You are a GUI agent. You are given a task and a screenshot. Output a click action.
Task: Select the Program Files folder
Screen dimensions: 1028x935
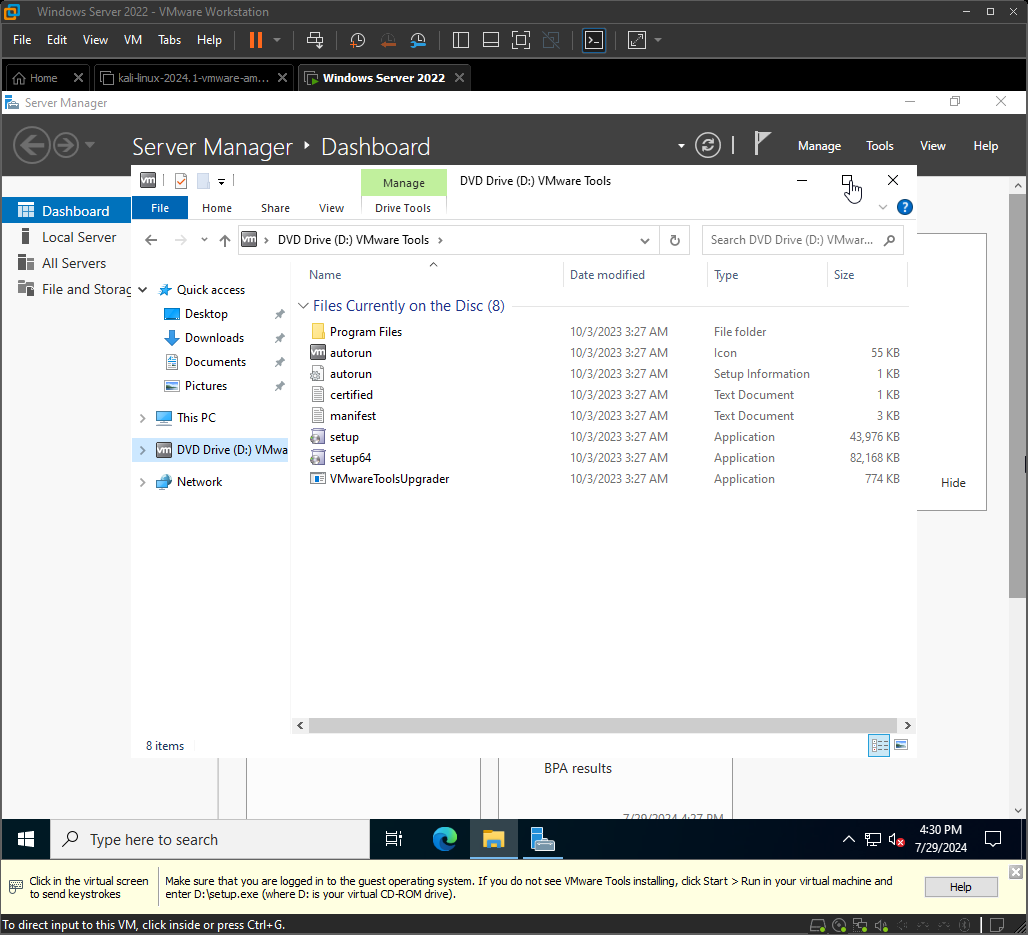coord(366,332)
